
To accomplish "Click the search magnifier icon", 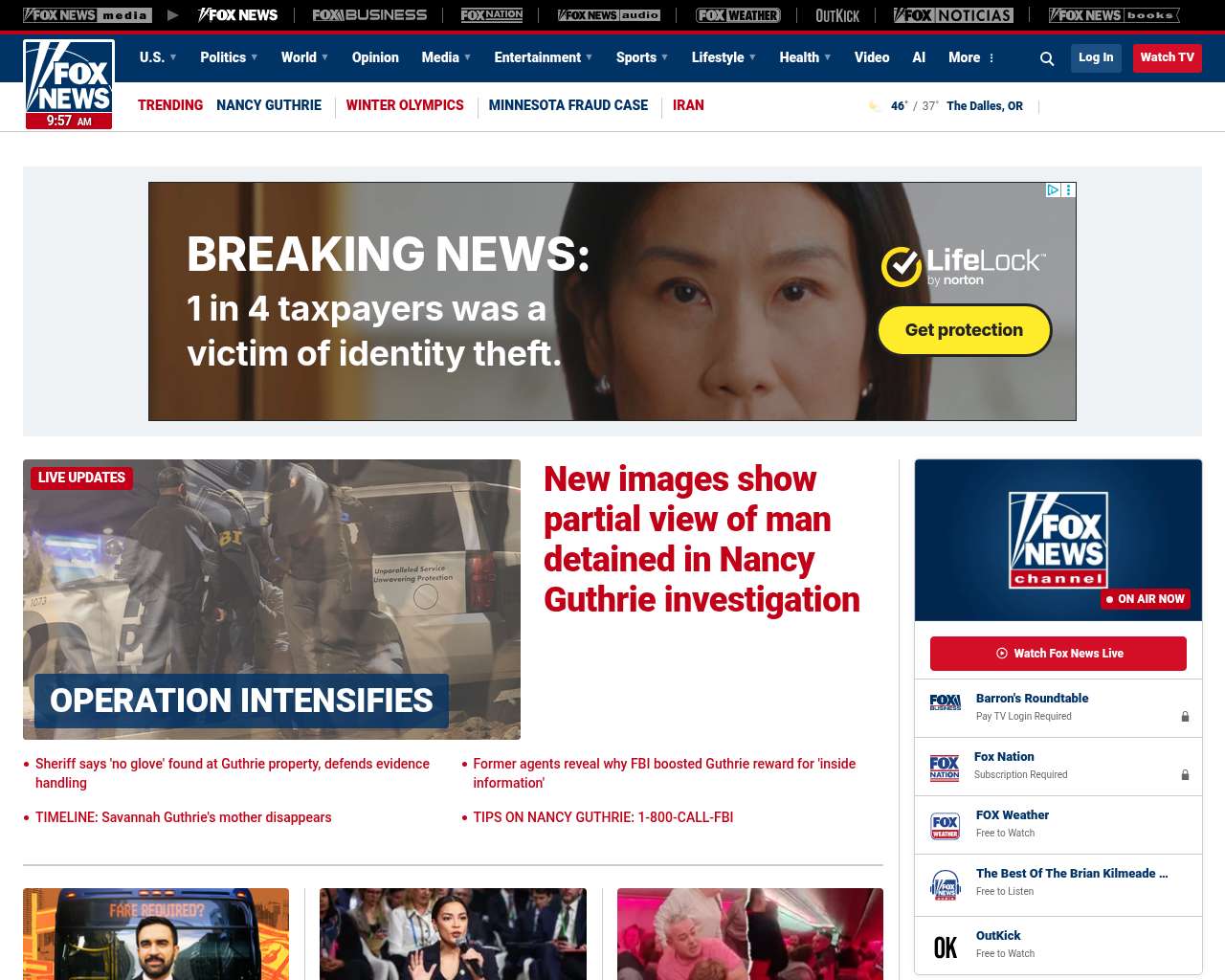I will point(1047,58).
